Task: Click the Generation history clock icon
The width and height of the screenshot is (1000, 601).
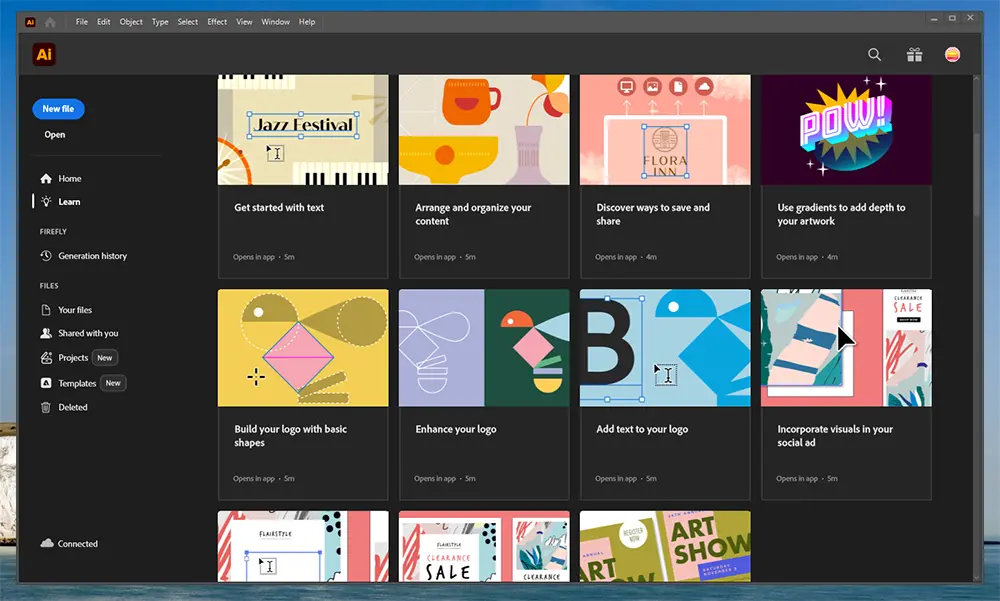Action: point(46,256)
